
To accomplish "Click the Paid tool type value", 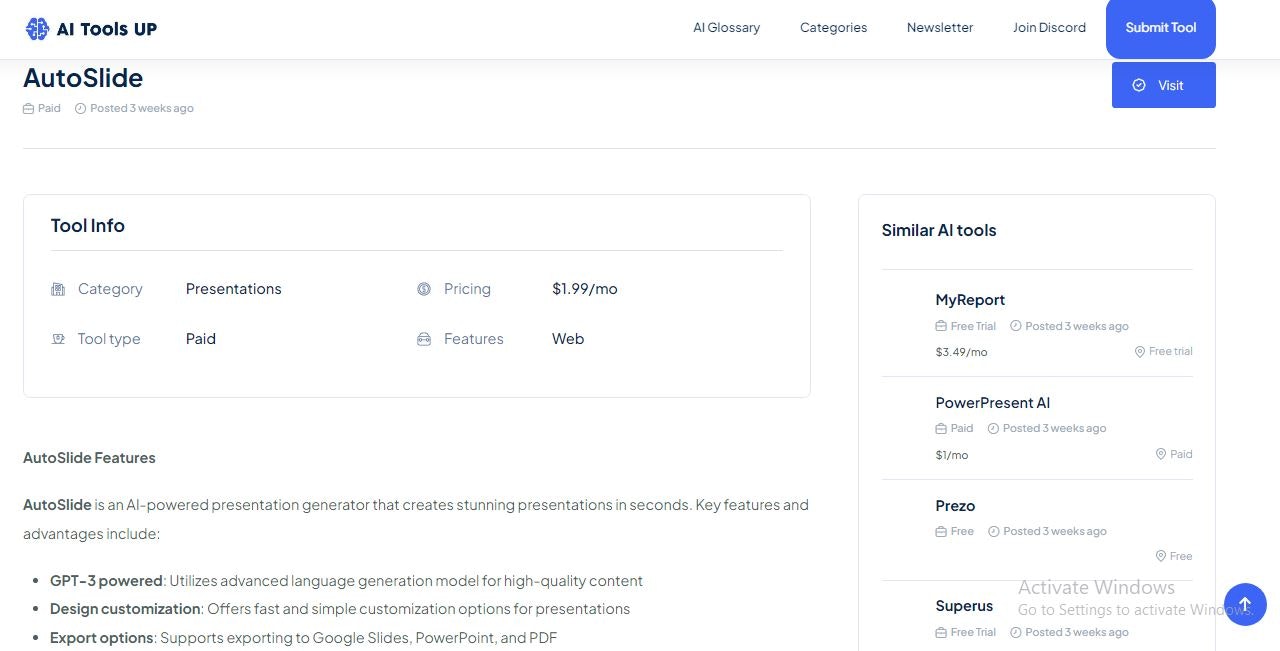I will [x=201, y=339].
